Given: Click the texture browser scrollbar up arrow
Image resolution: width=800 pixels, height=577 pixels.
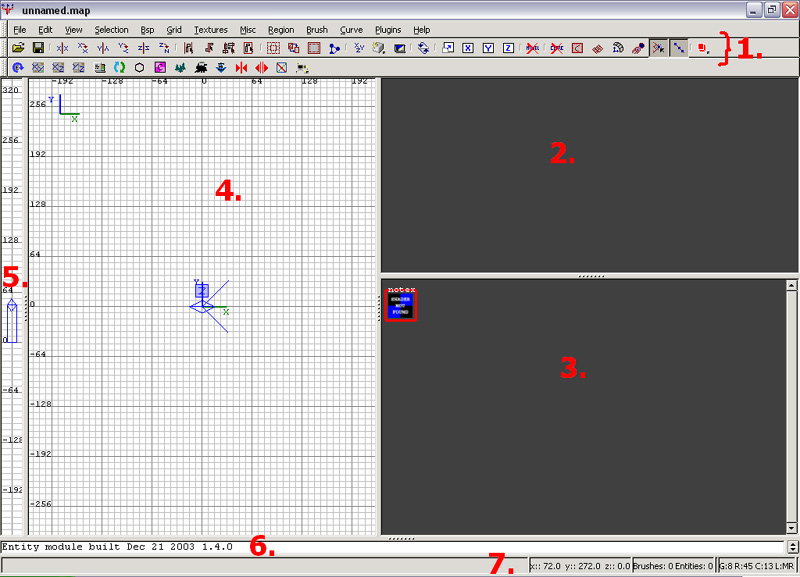Looking at the screenshot, I should 791,285.
